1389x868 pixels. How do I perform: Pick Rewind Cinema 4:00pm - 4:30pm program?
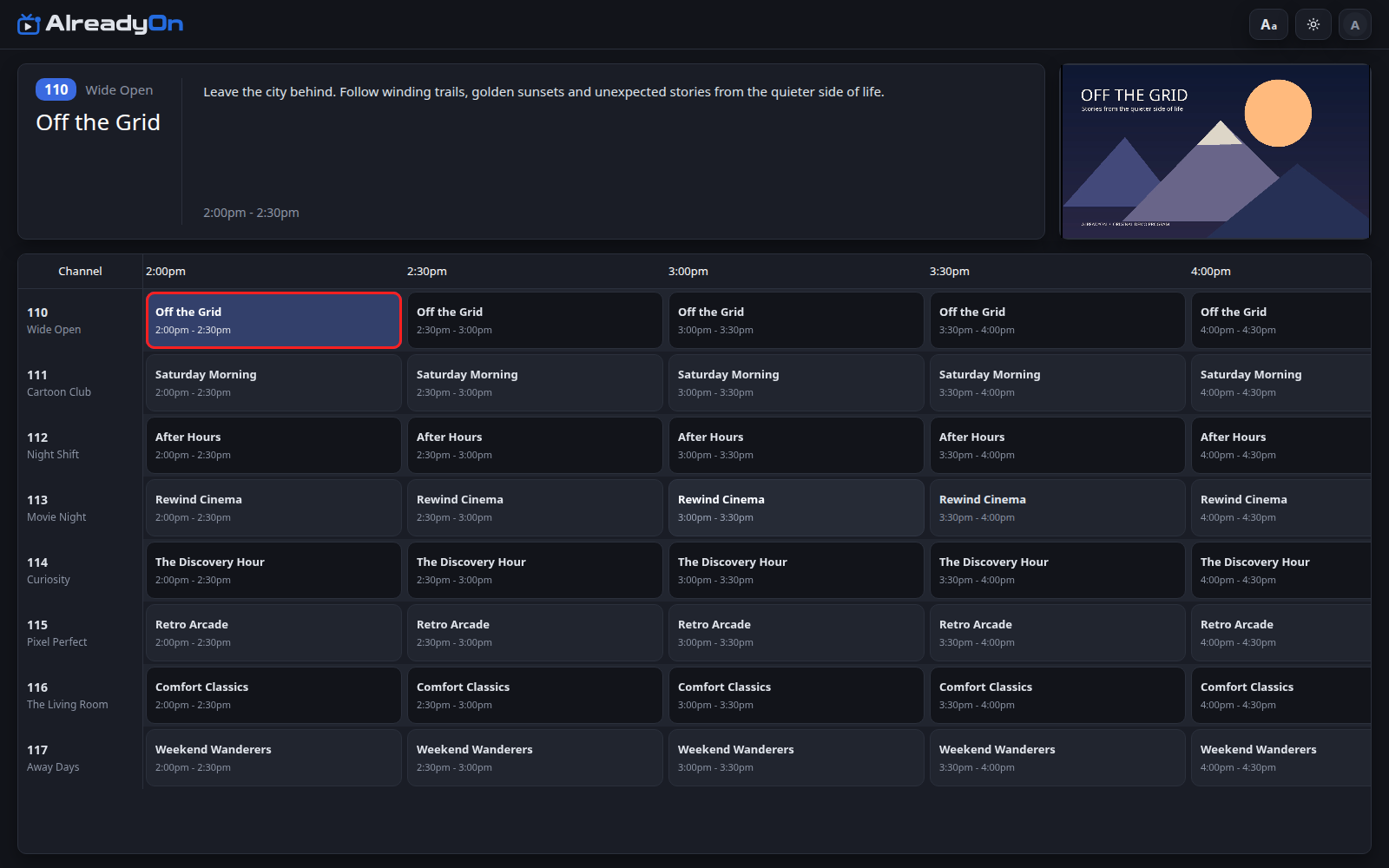1281,508
